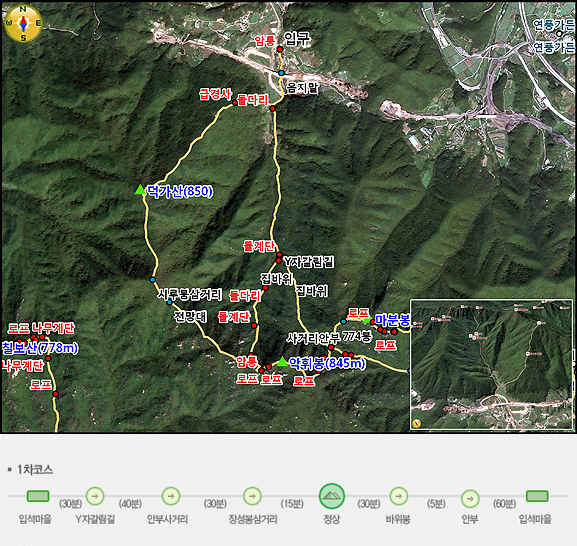Screen dimensions: 577x546
Task: Click the arrow icon above 장성봉삼거리
Action: point(252,496)
